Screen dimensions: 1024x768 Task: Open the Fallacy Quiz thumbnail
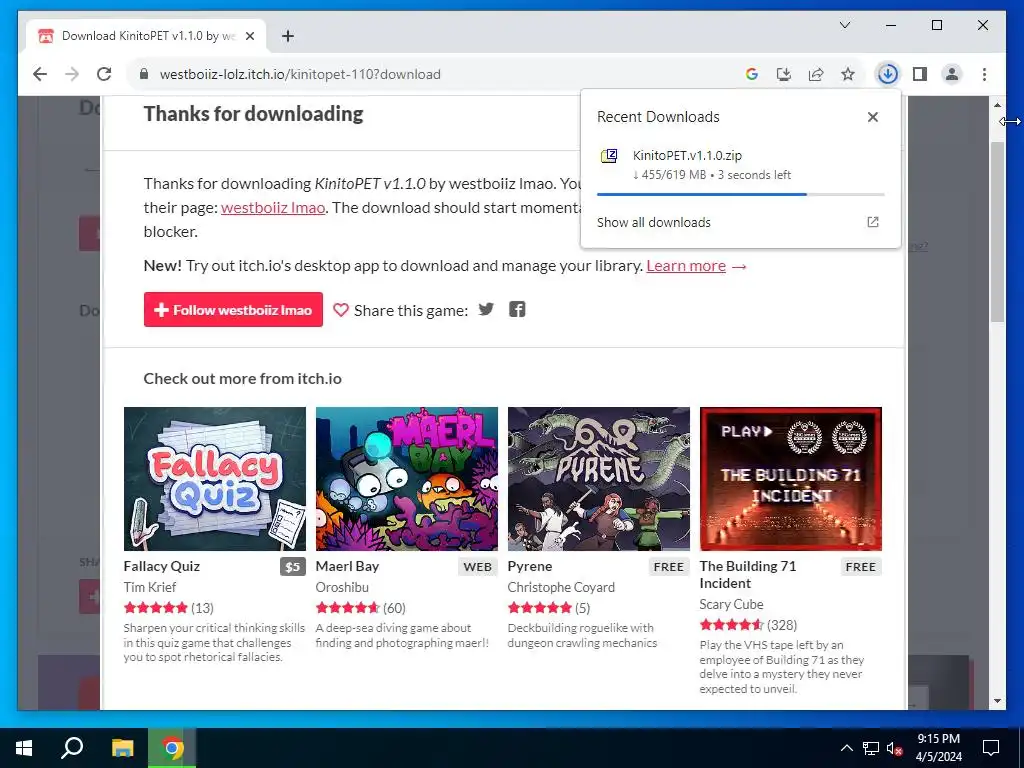[x=215, y=479]
